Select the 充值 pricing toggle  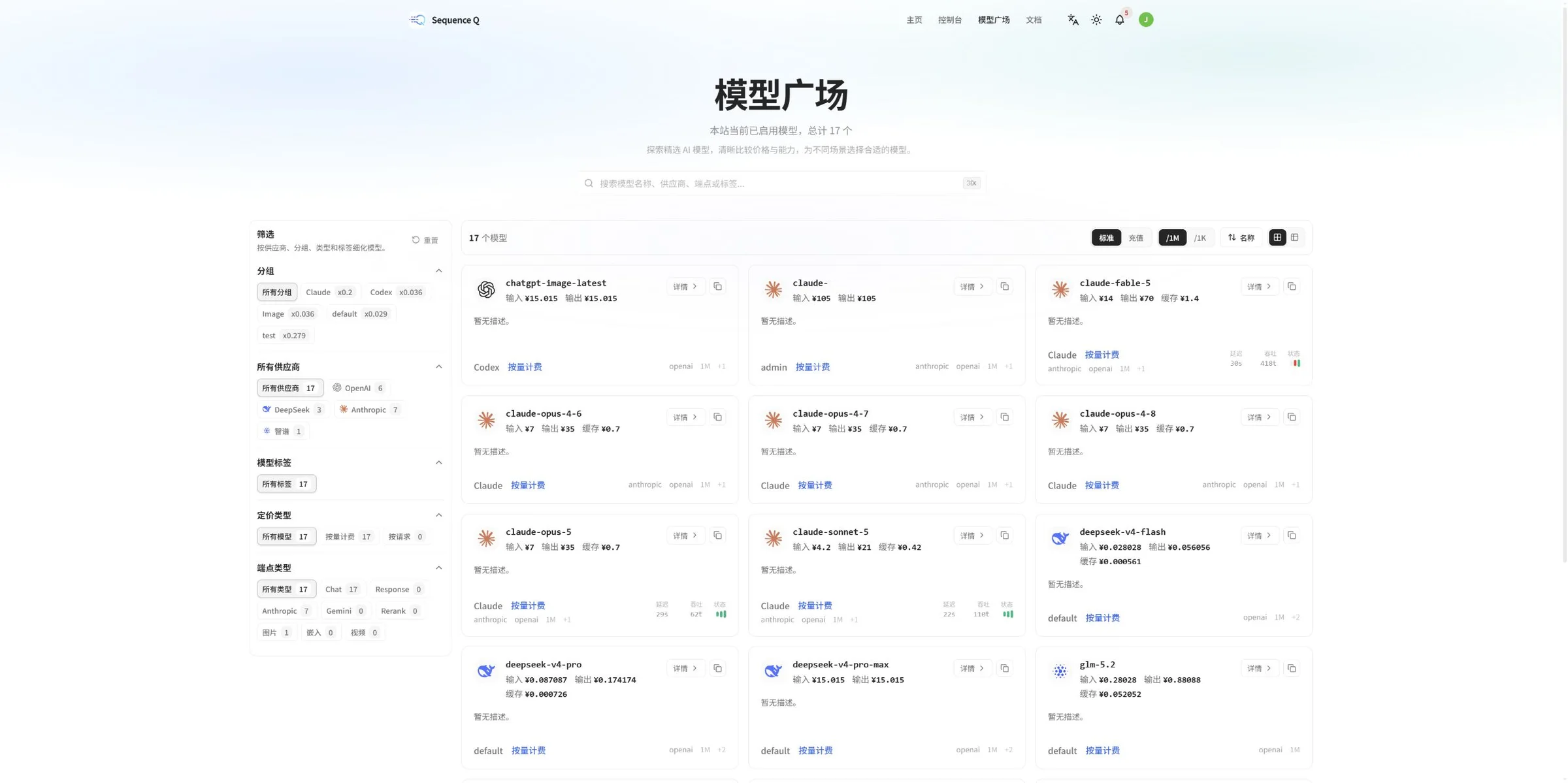(1135, 238)
